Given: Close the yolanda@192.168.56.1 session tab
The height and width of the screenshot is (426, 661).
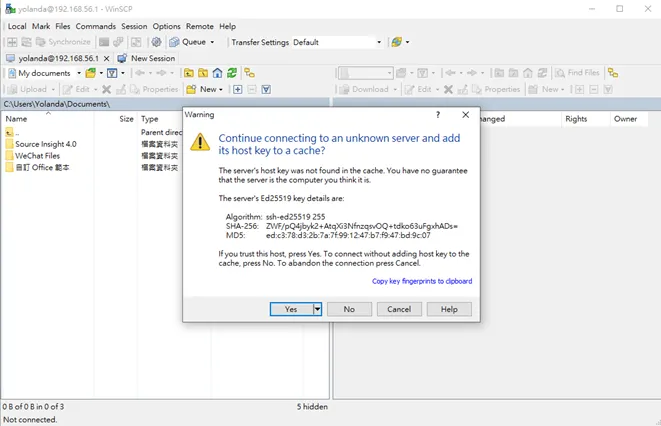Looking at the screenshot, I should click(107, 59).
